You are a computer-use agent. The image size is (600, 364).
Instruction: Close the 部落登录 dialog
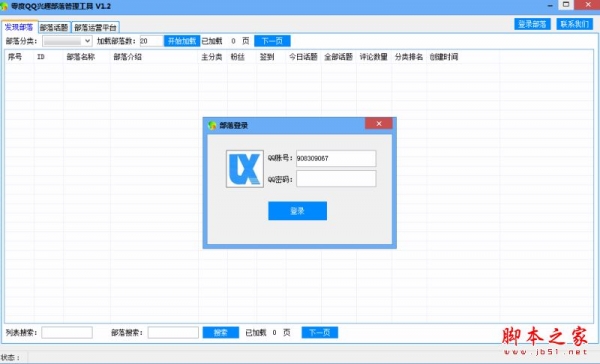(378, 123)
